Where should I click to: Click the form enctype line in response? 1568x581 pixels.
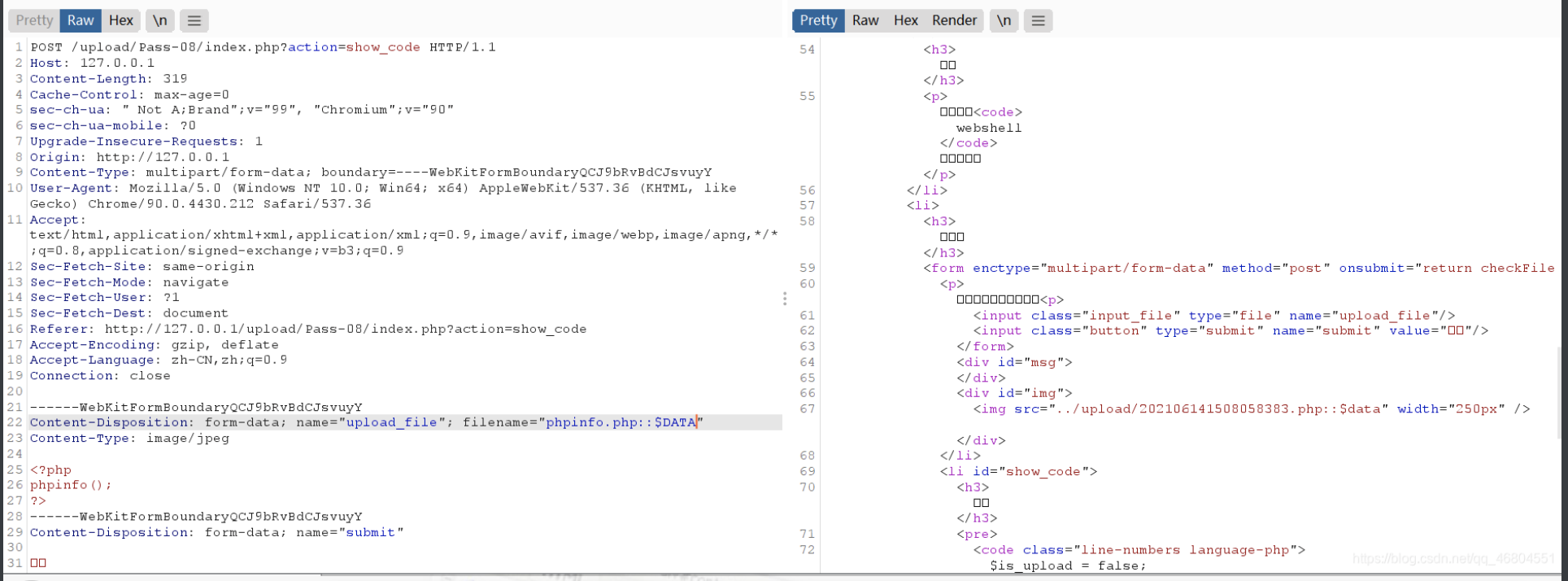pyautogui.click(x=1239, y=268)
